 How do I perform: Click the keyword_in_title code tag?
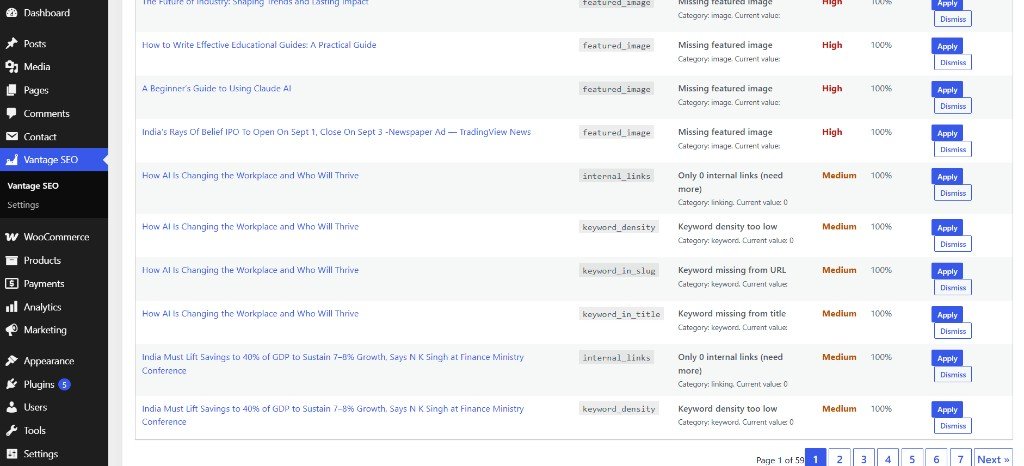click(621, 314)
